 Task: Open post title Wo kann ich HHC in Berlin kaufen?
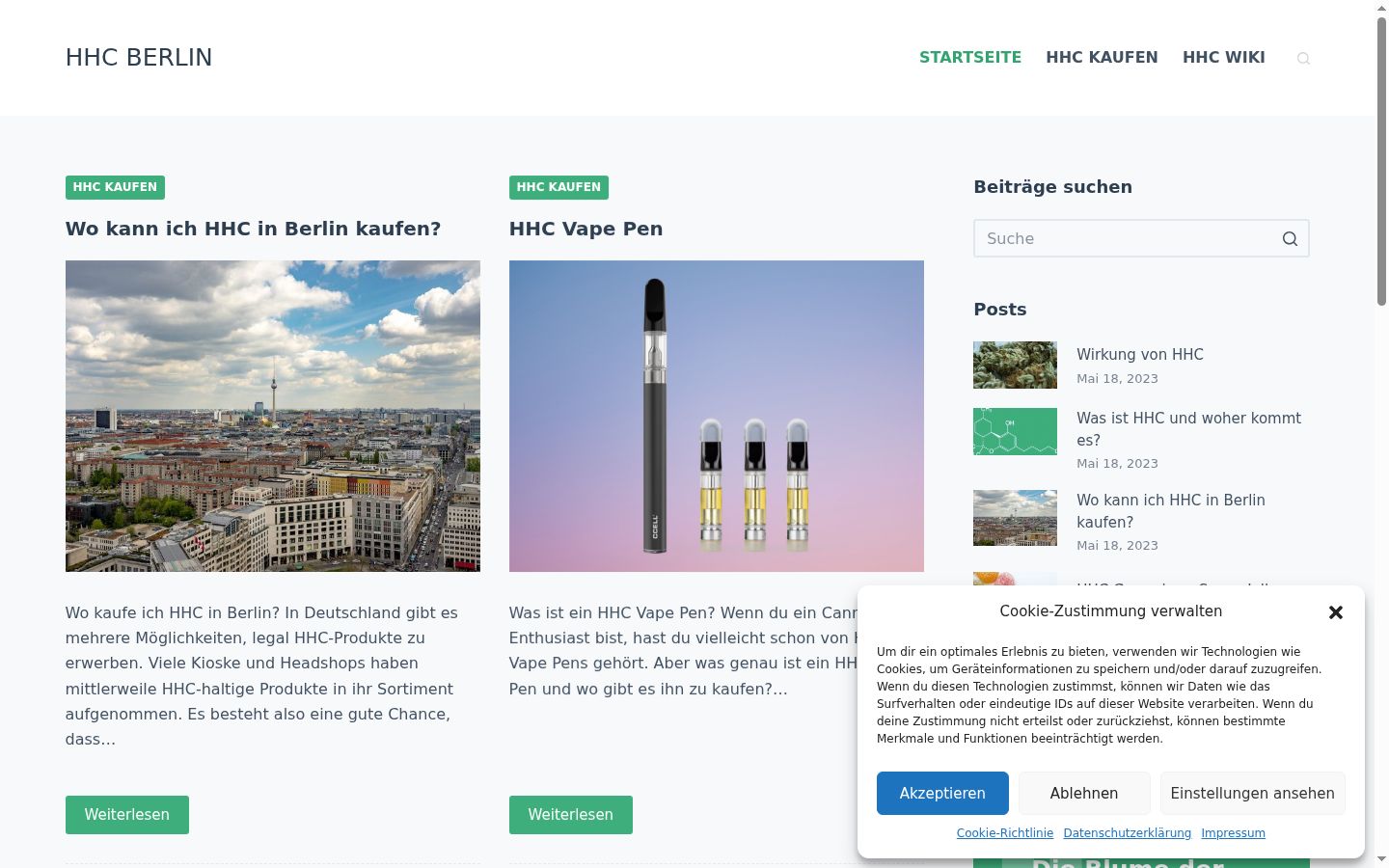[x=253, y=229]
